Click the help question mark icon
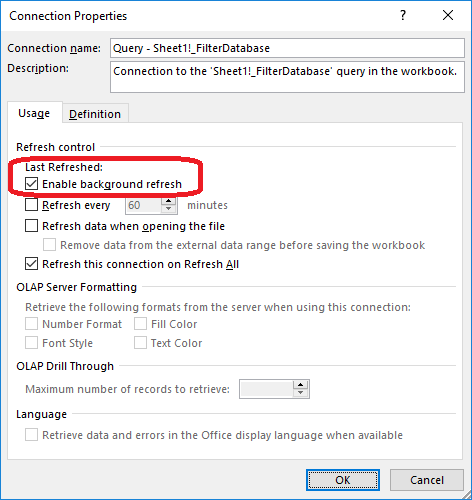 pos(403,15)
